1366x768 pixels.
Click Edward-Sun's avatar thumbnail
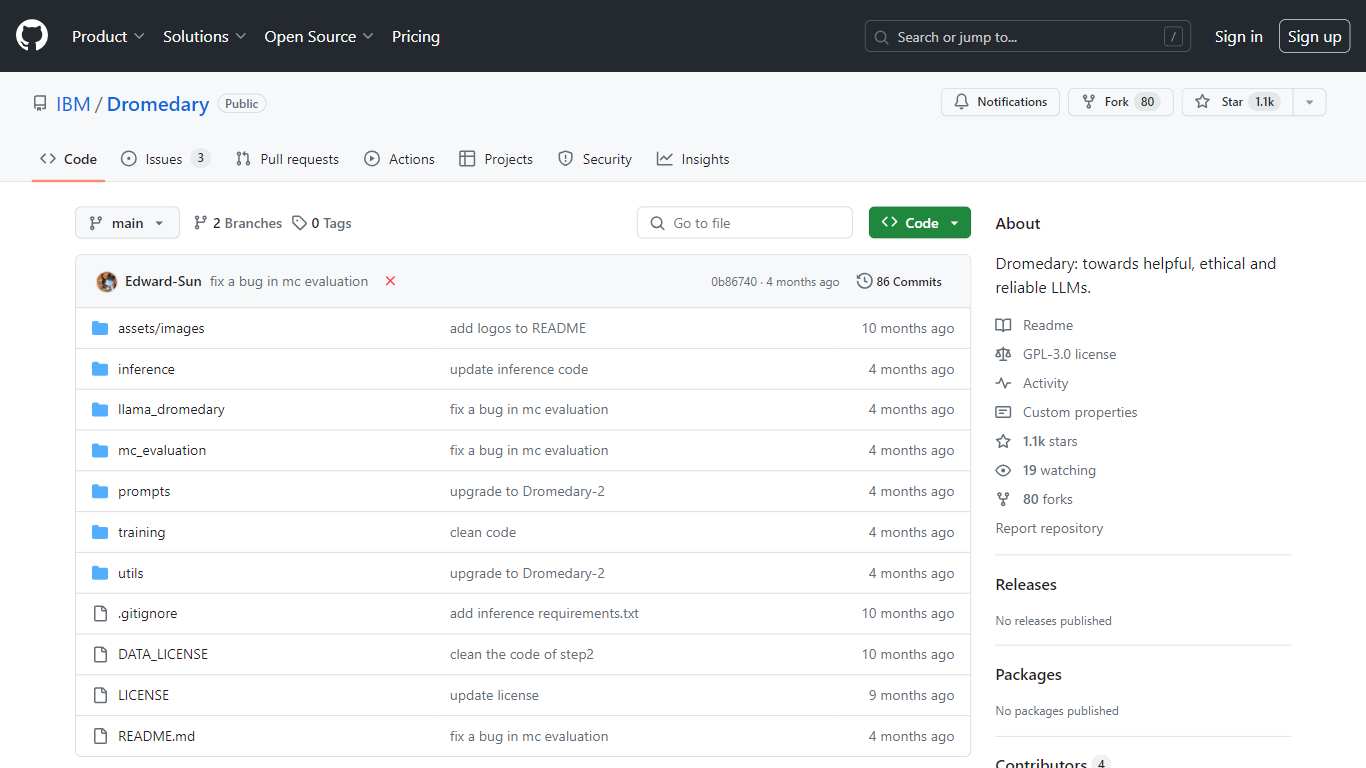coord(107,282)
